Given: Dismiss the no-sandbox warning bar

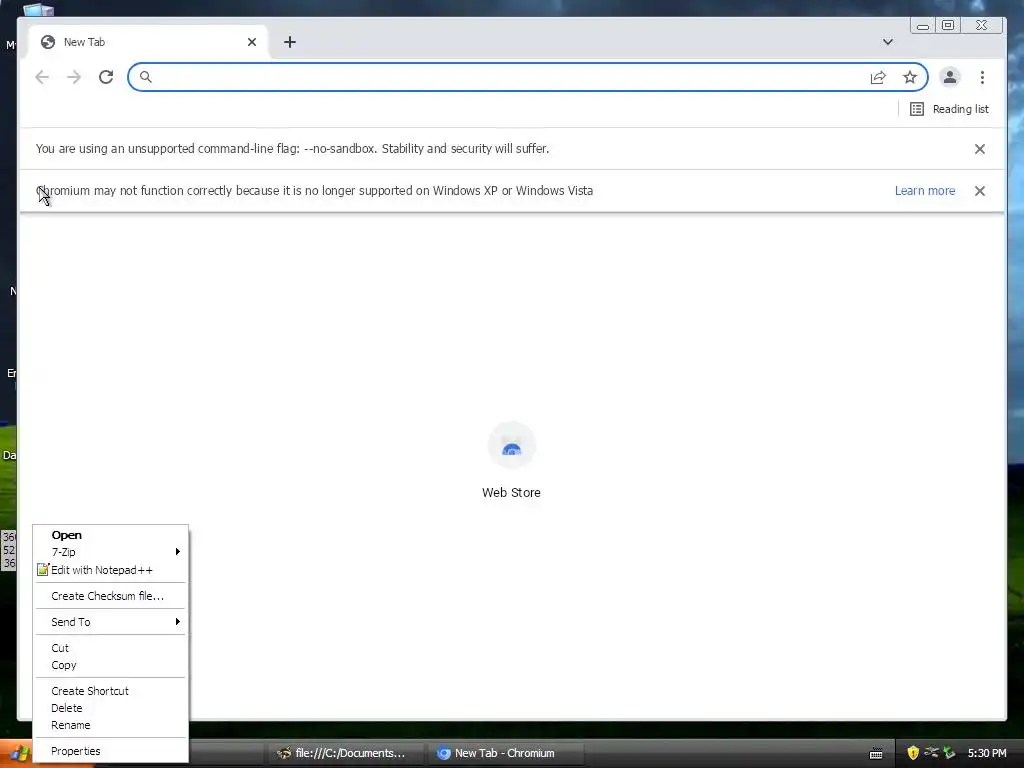Looking at the screenshot, I should point(980,149).
